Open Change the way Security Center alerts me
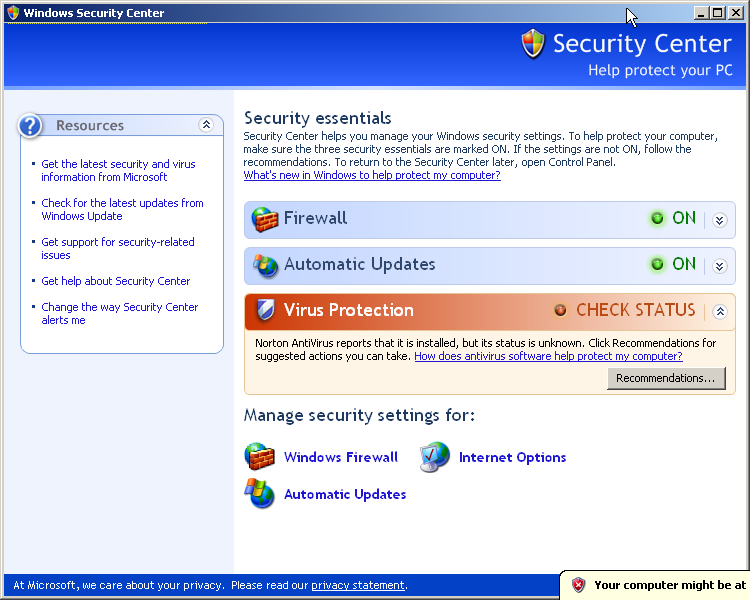The width and height of the screenshot is (750, 600). (x=120, y=313)
